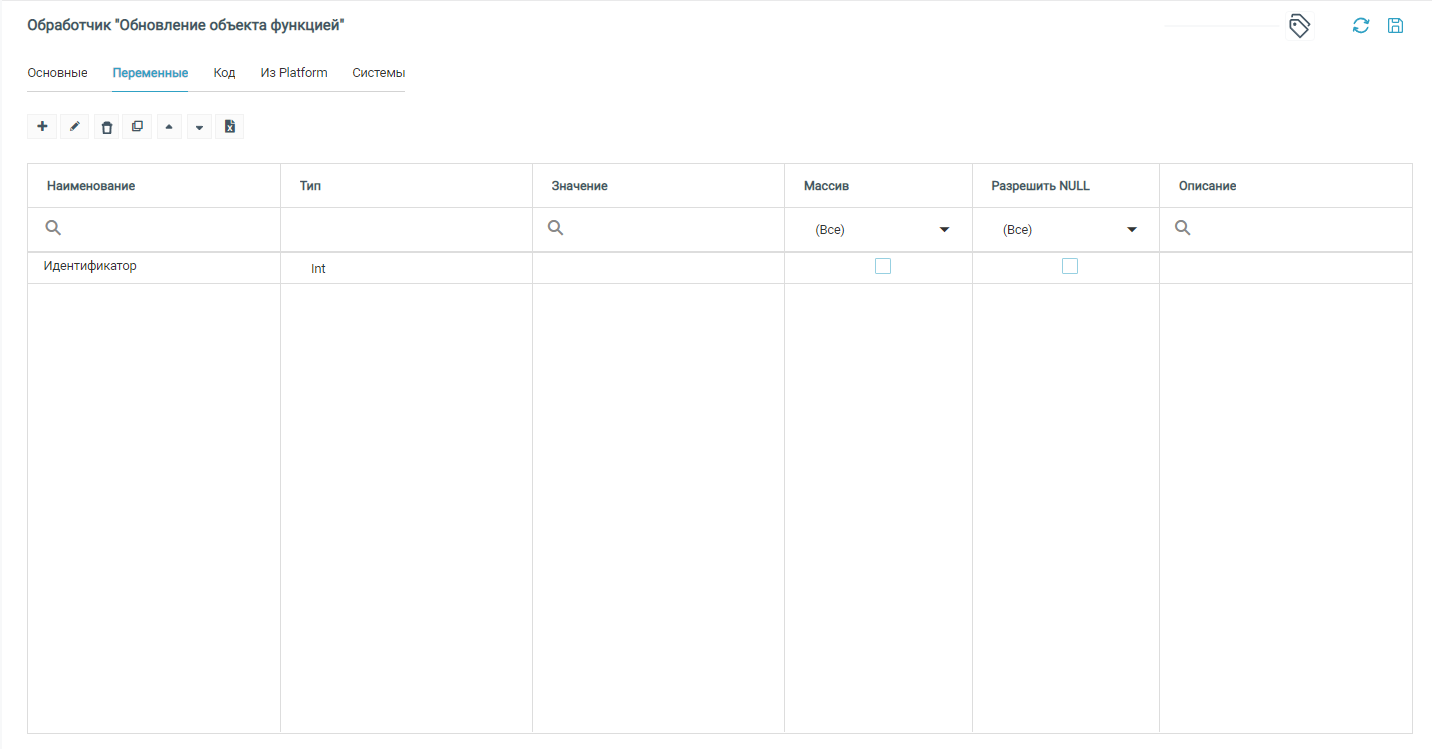
Task: Open the tags icon in the header
Action: tap(1299, 26)
